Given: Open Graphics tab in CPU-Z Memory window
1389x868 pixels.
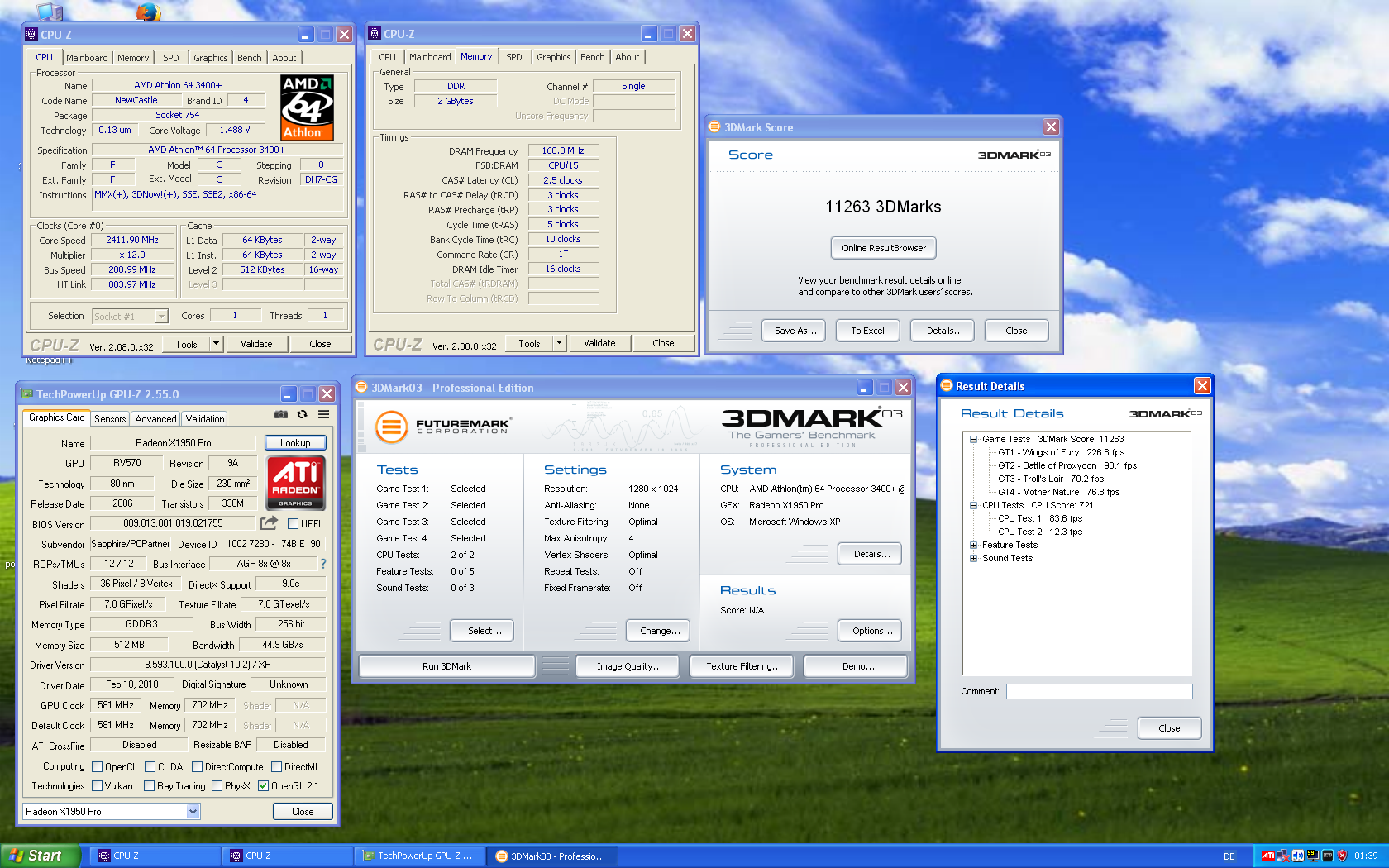Looking at the screenshot, I should click(554, 57).
